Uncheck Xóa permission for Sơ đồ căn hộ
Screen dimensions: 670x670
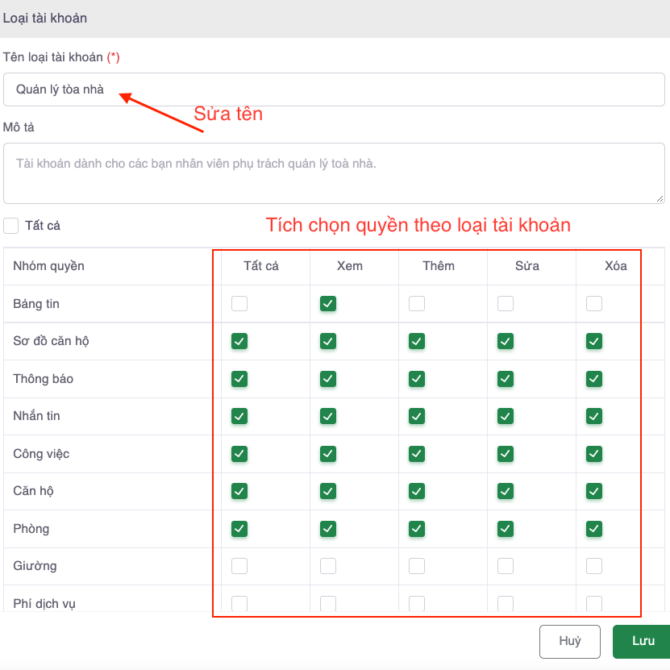594,341
